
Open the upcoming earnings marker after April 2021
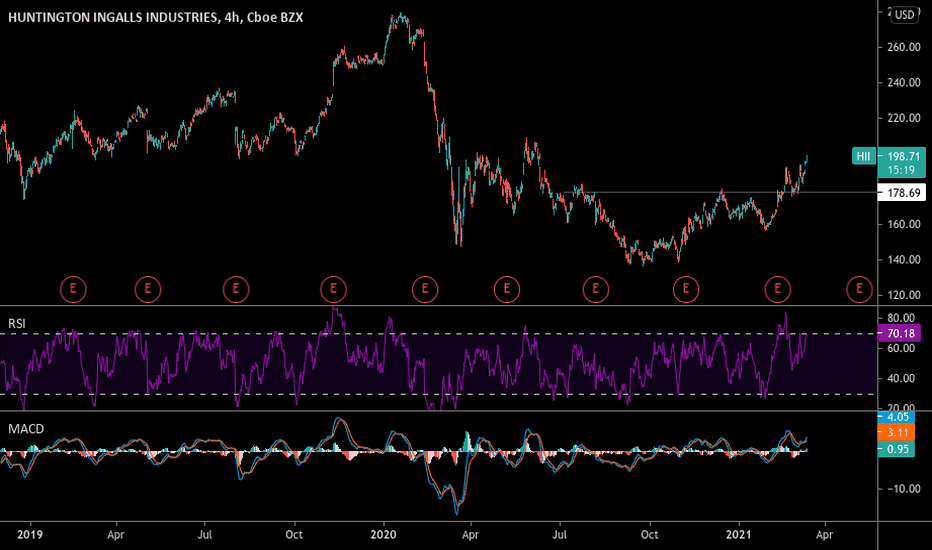coord(859,290)
